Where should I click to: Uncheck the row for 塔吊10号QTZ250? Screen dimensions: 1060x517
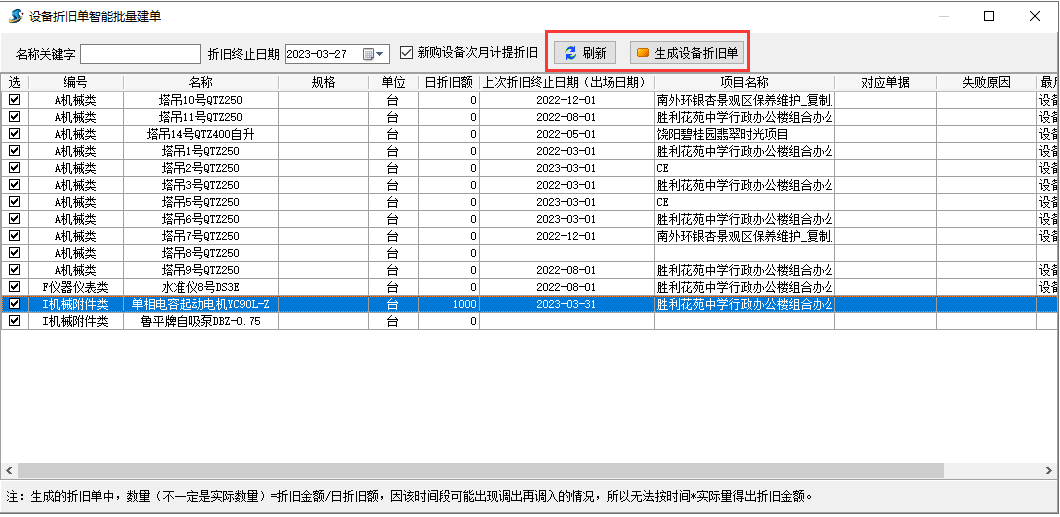[14, 101]
